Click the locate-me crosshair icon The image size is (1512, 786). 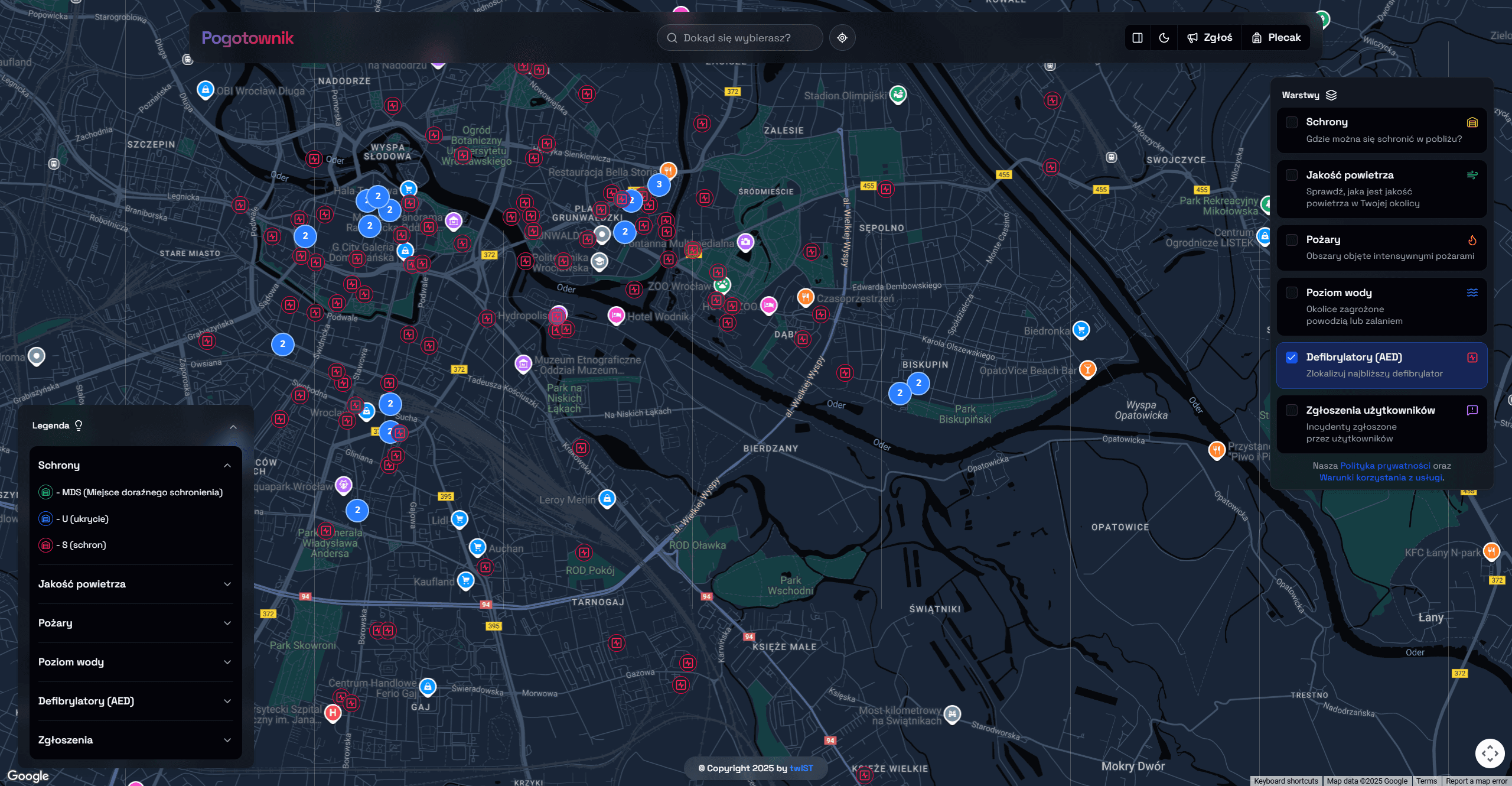(x=842, y=38)
